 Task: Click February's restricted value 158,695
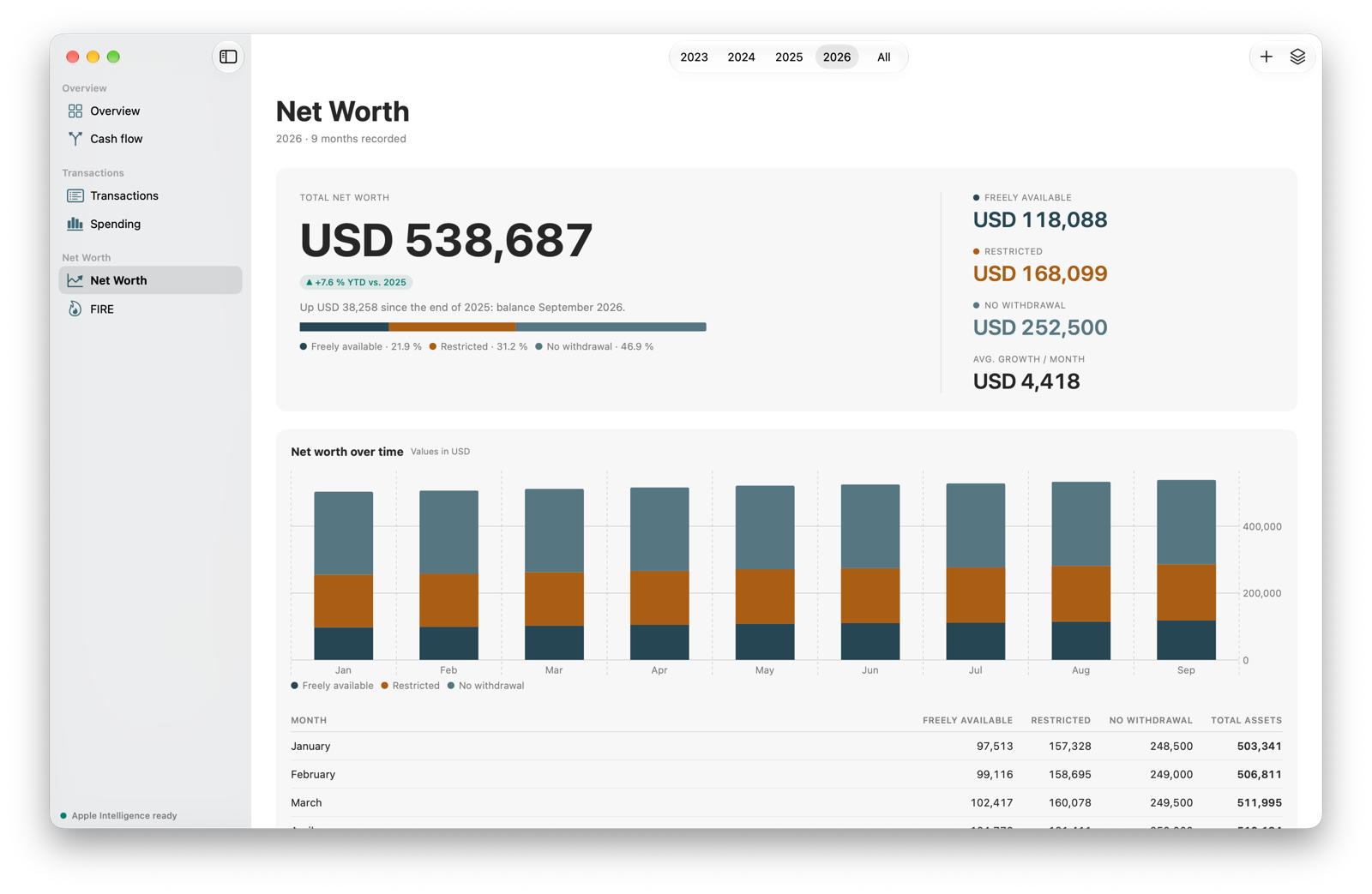click(1070, 774)
